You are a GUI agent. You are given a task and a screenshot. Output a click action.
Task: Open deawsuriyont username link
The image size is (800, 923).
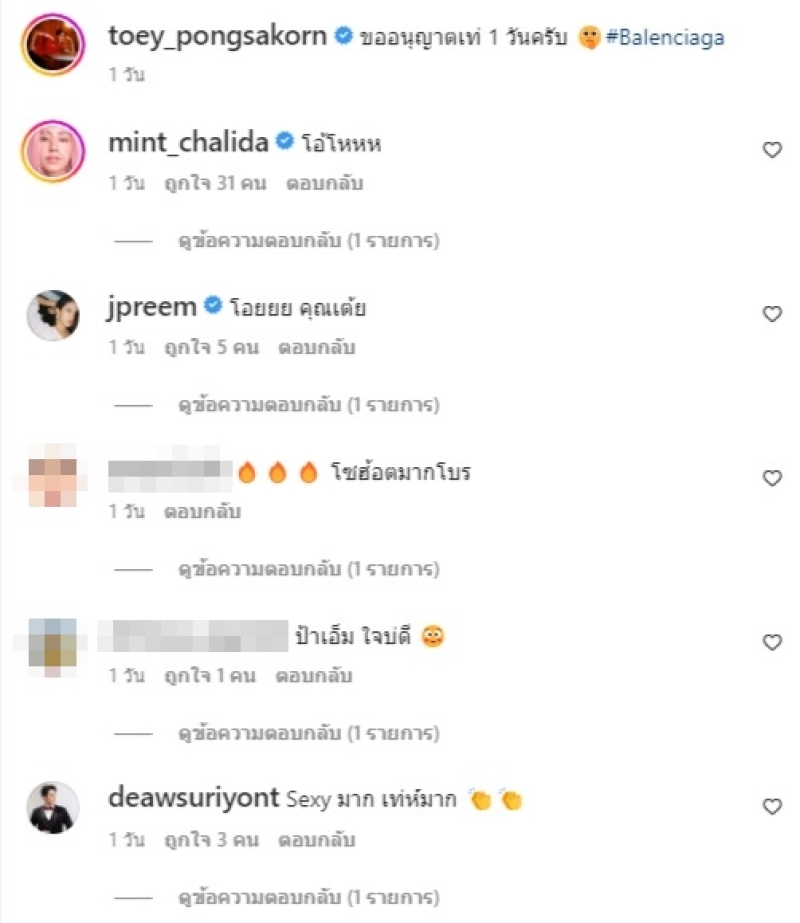[x=194, y=798]
